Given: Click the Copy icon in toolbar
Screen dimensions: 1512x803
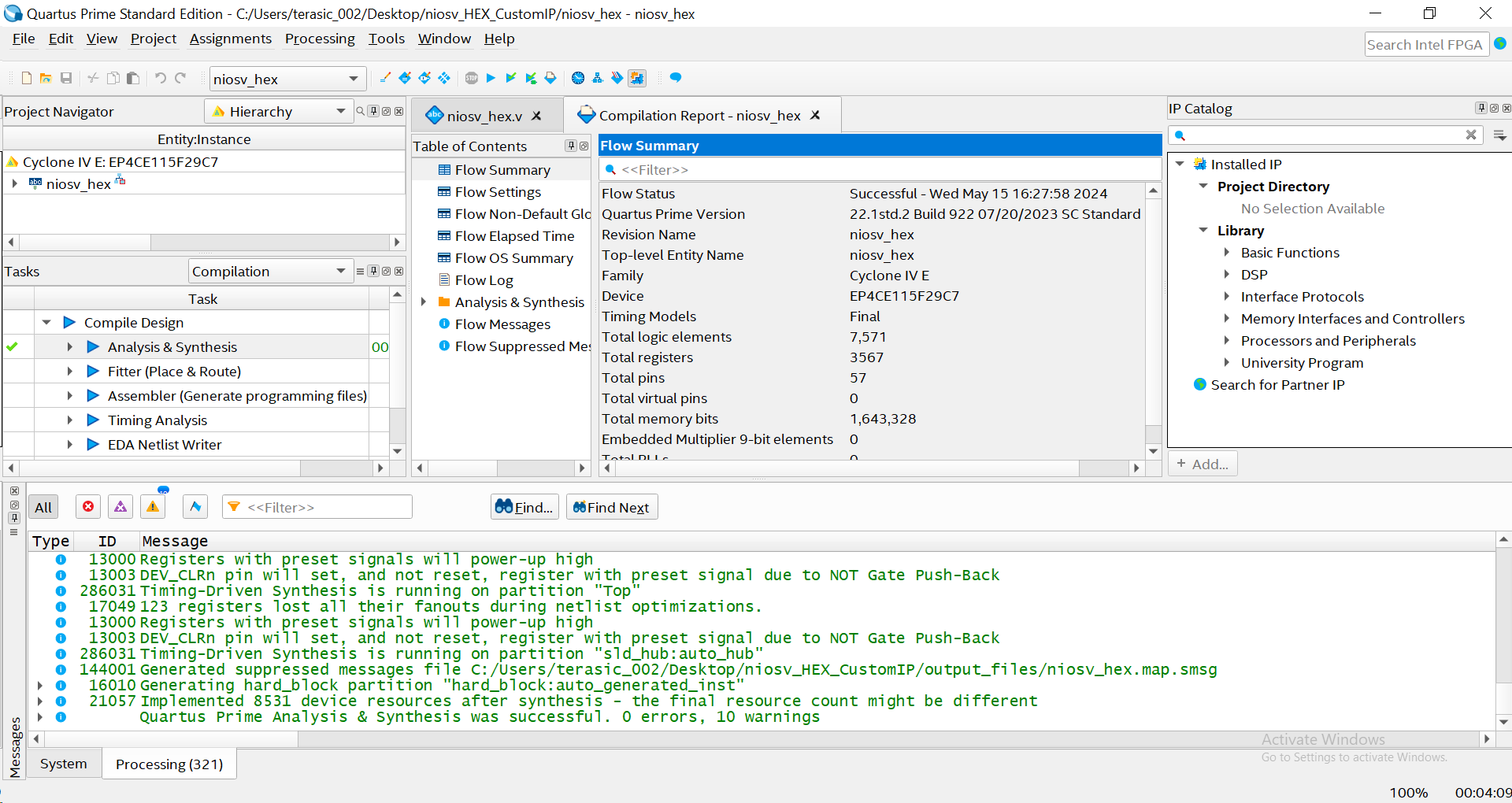Looking at the screenshot, I should point(113,78).
